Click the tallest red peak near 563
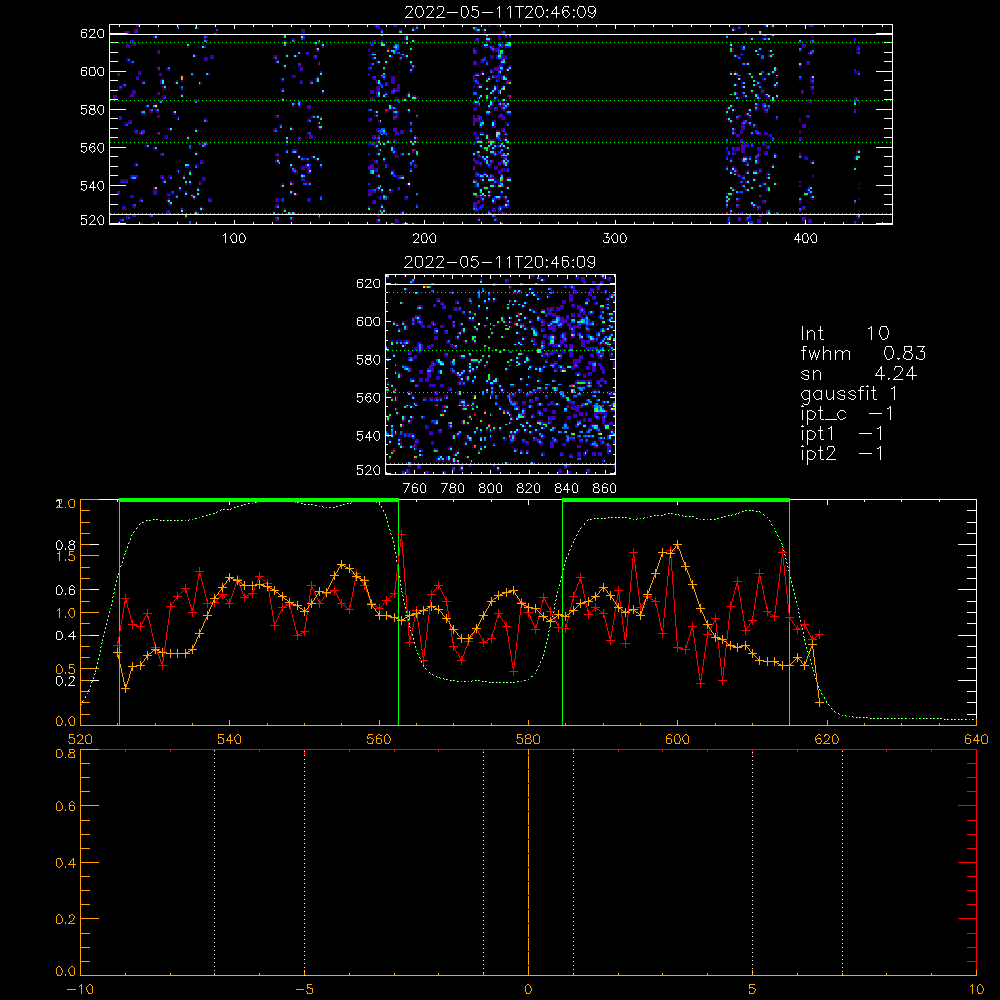This screenshot has width=1000, height=1000. (402, 533)
